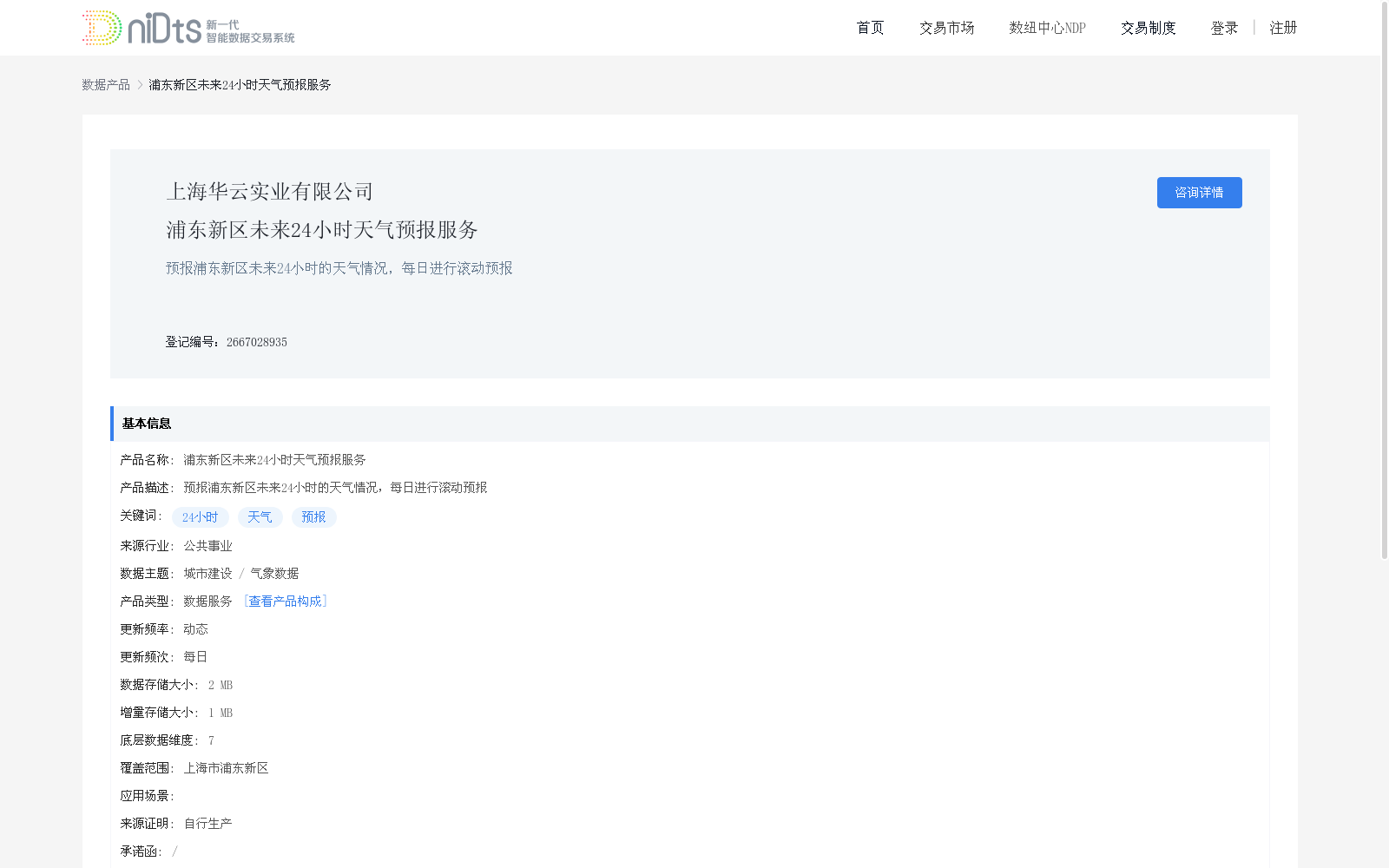Go back to 数据产品 breadcrumb
1389x868 pixels.
pos(106,84)
